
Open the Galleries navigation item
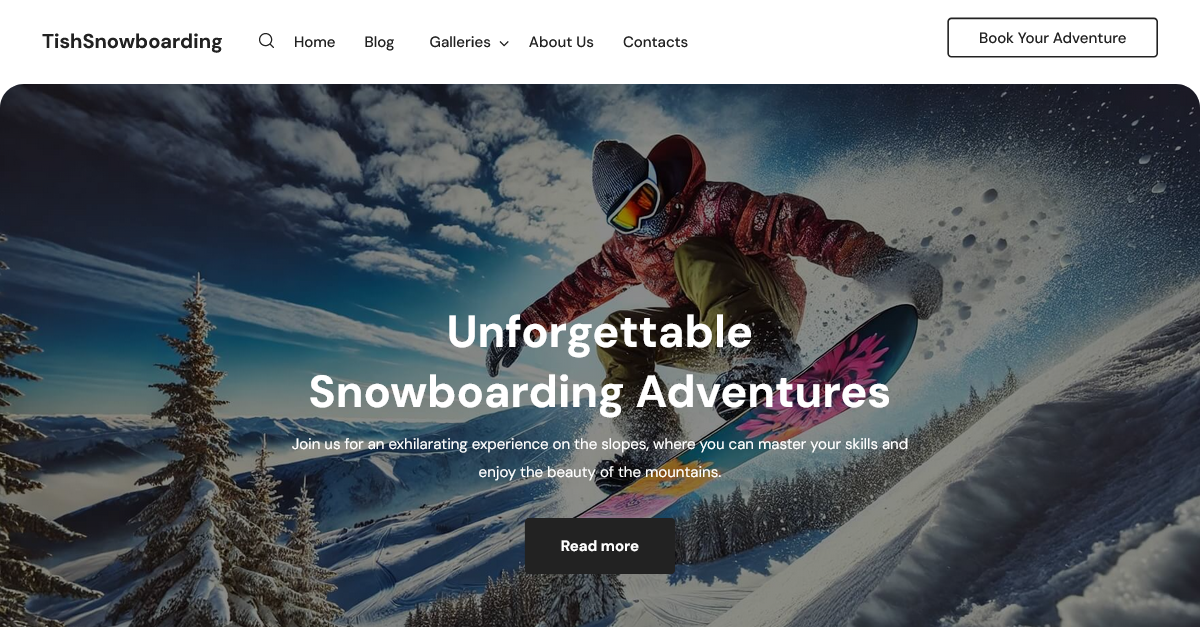pos(460,42)
